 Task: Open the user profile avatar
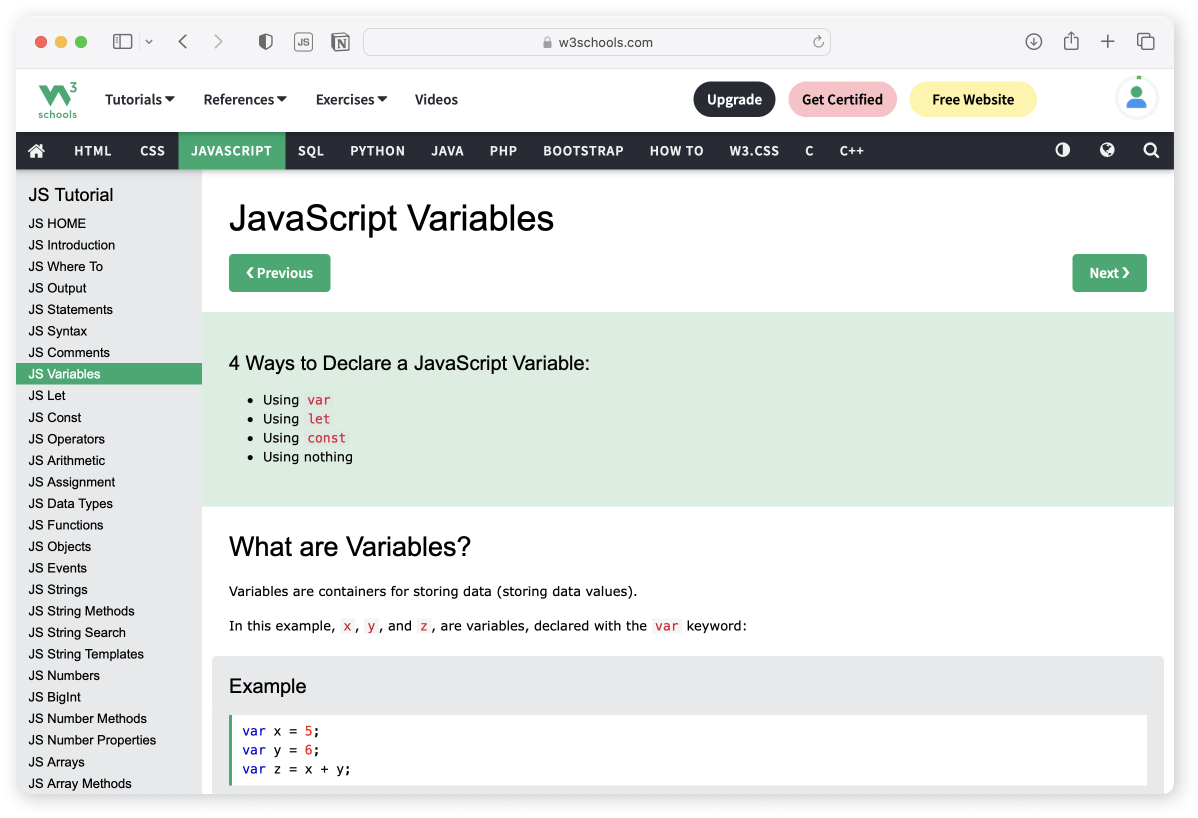coord(1136,98)
